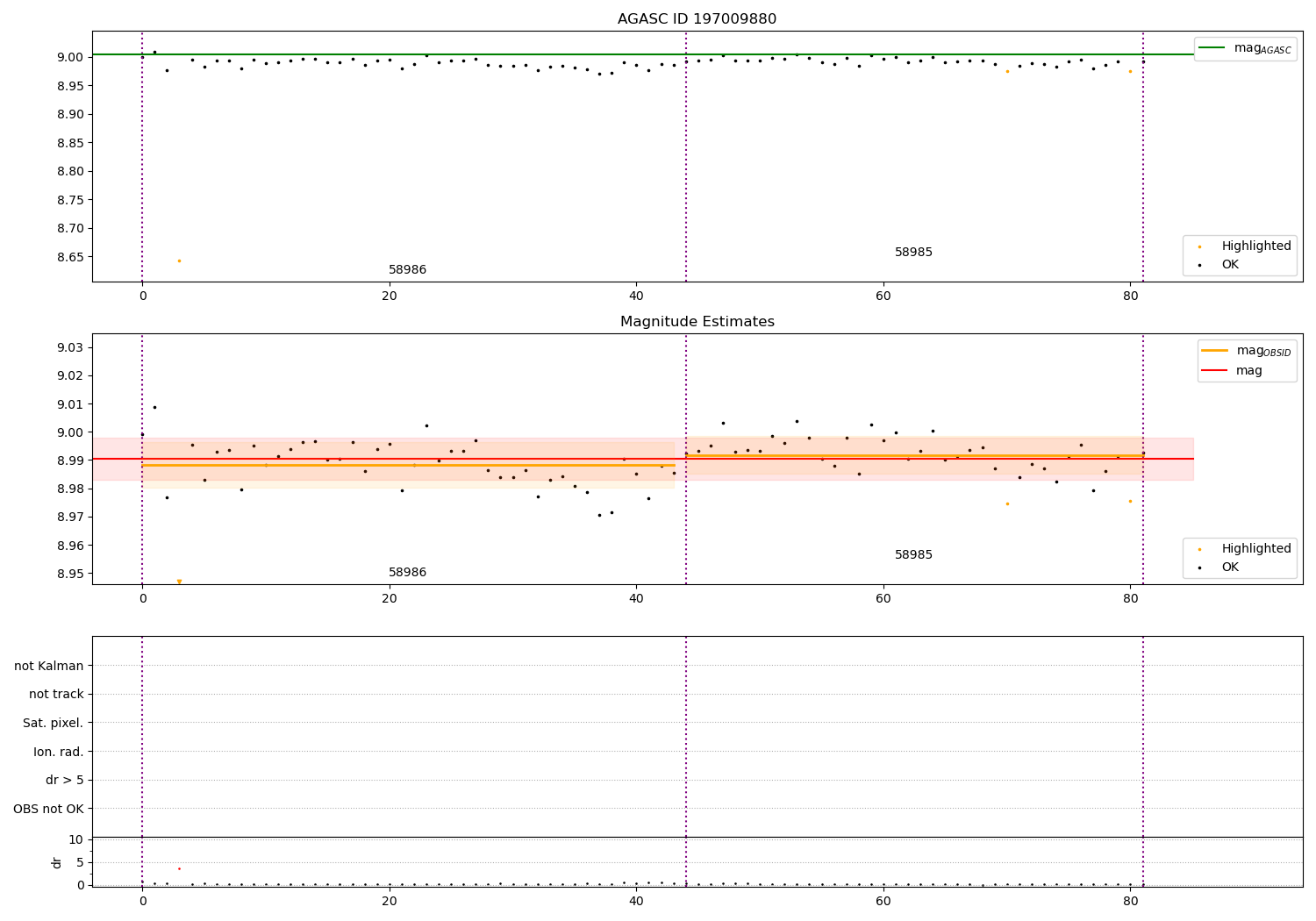This screenshot has width=1316, height=921.
Task: Click the 'Ion. rad.' axis label
Action: 59,753
